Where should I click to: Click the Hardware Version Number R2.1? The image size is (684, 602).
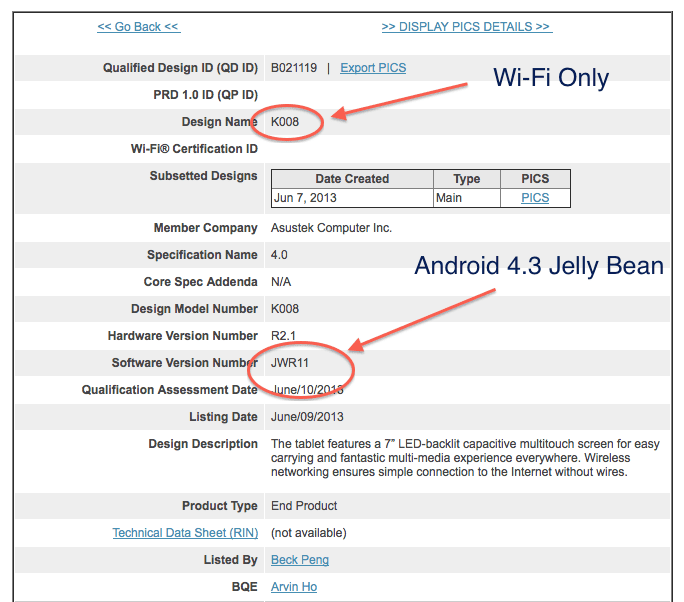coord(283,335)
